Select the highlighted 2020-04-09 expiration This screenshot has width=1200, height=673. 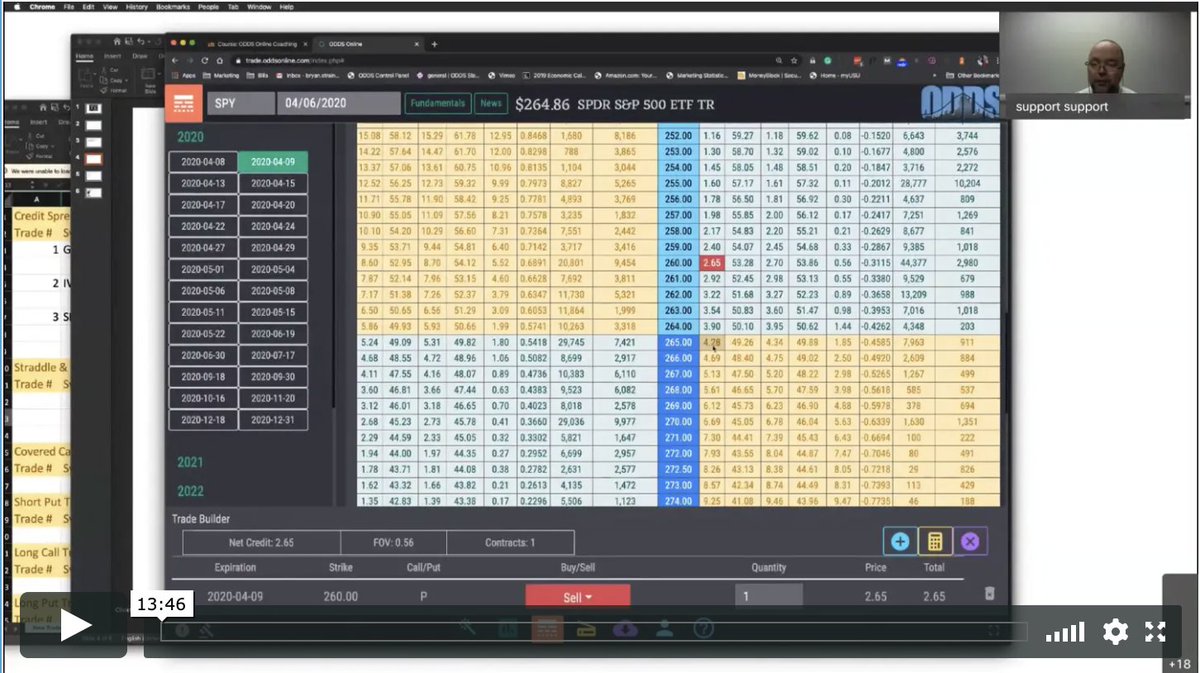click(273, 162)
